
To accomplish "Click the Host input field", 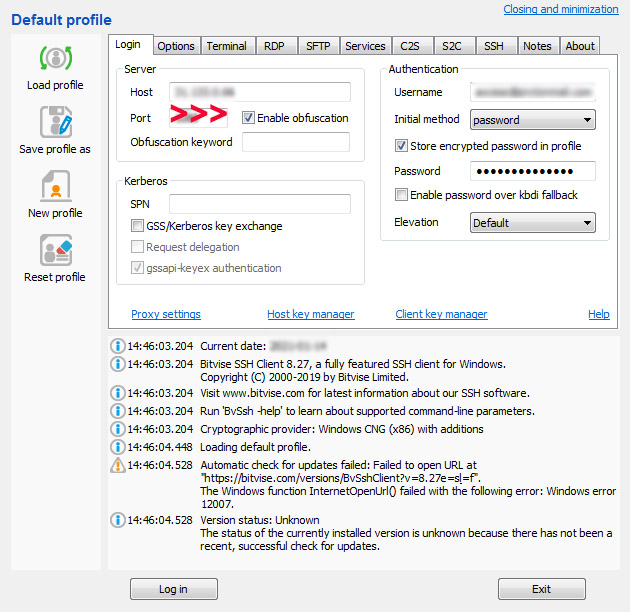I will (260, 92).
